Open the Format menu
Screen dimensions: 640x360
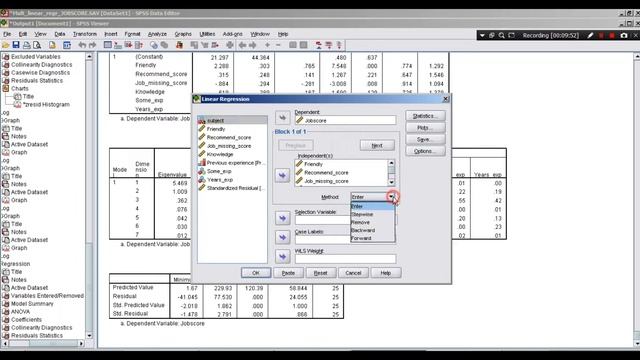pos(132,34)
